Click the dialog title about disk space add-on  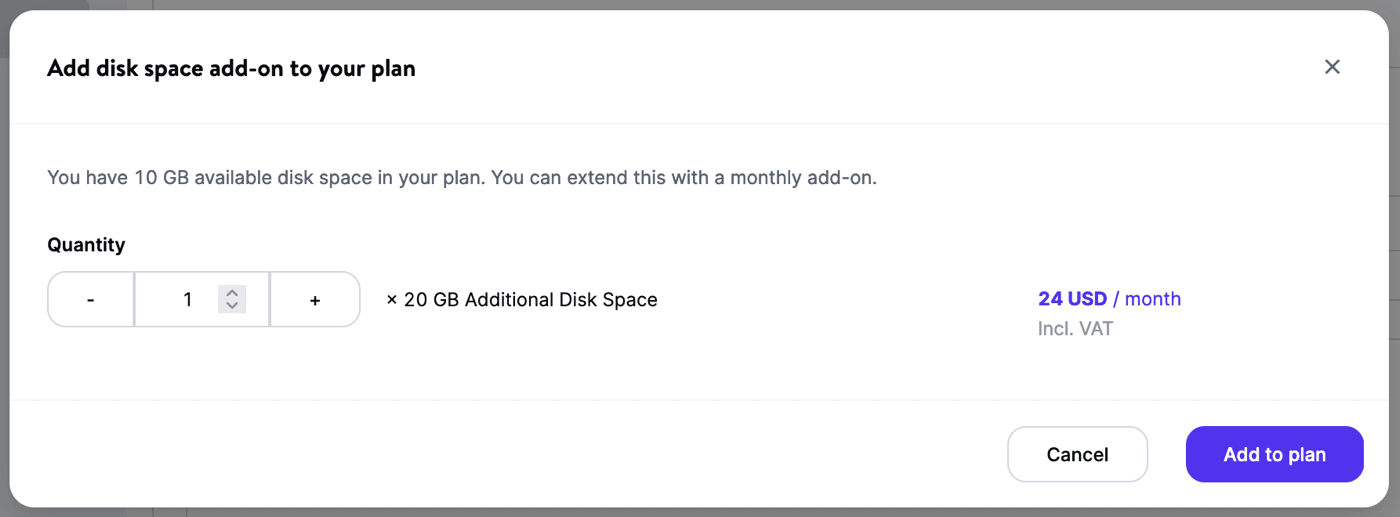[231, 69]
